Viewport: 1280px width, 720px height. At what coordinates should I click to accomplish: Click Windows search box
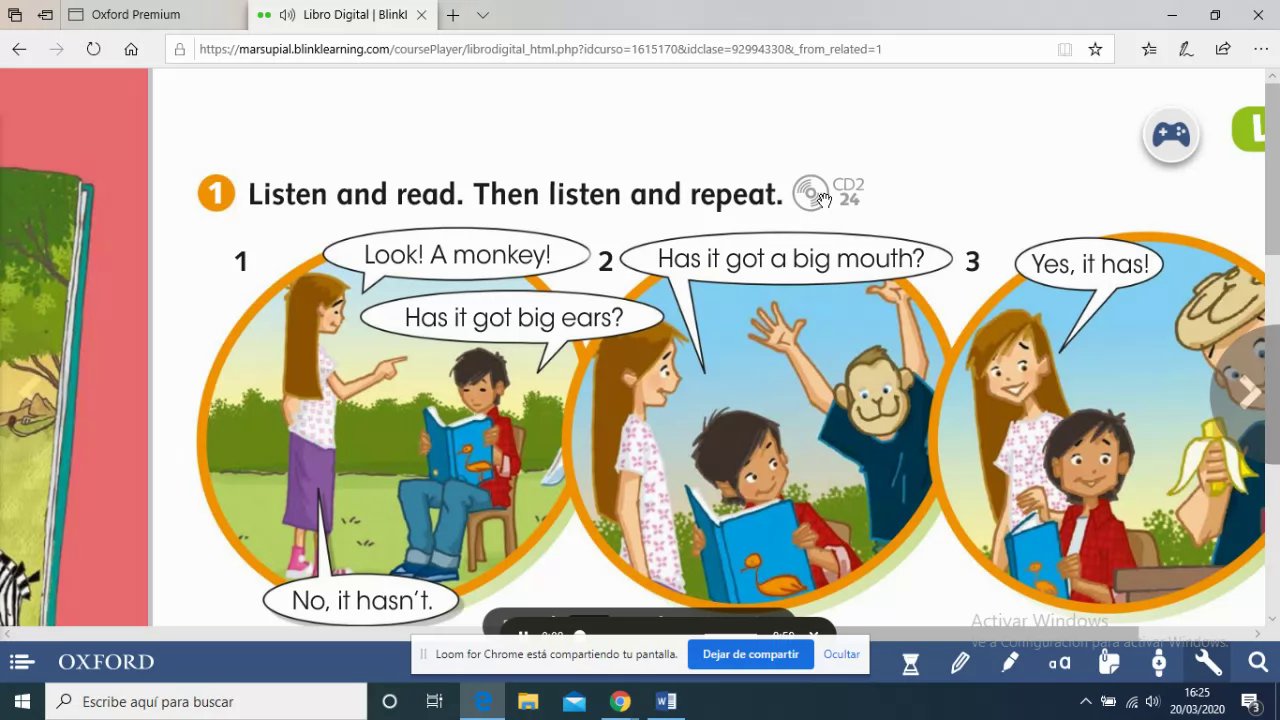(205, 702)
